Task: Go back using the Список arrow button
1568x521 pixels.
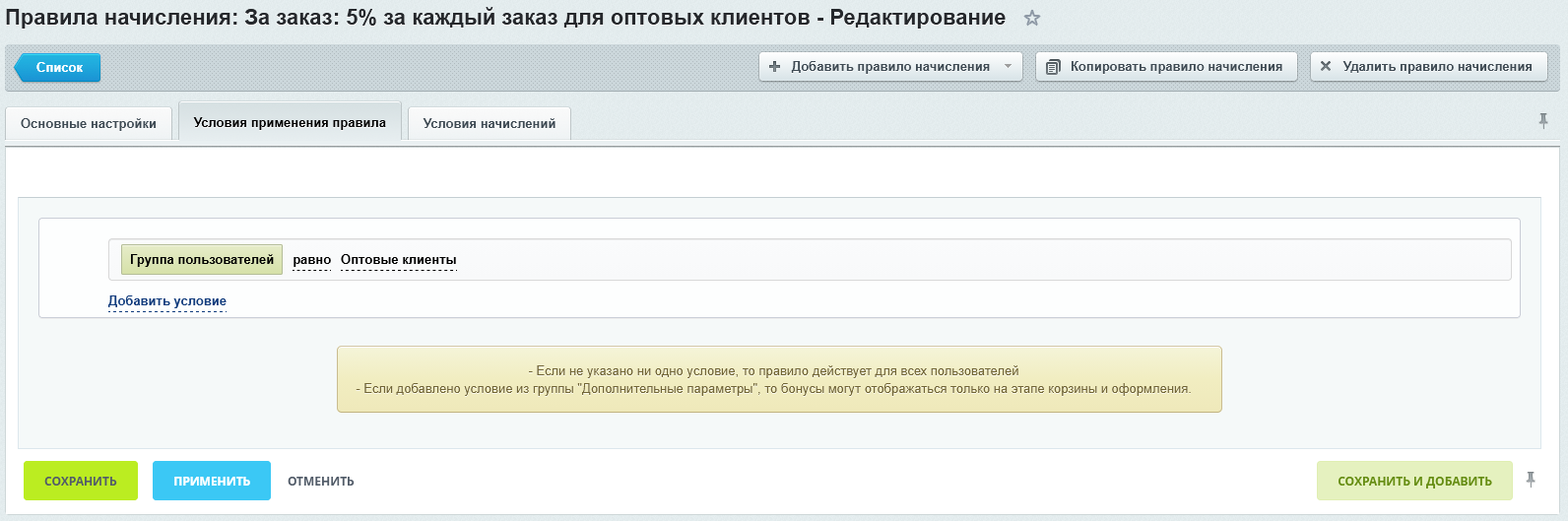Action: coord(58,67)
